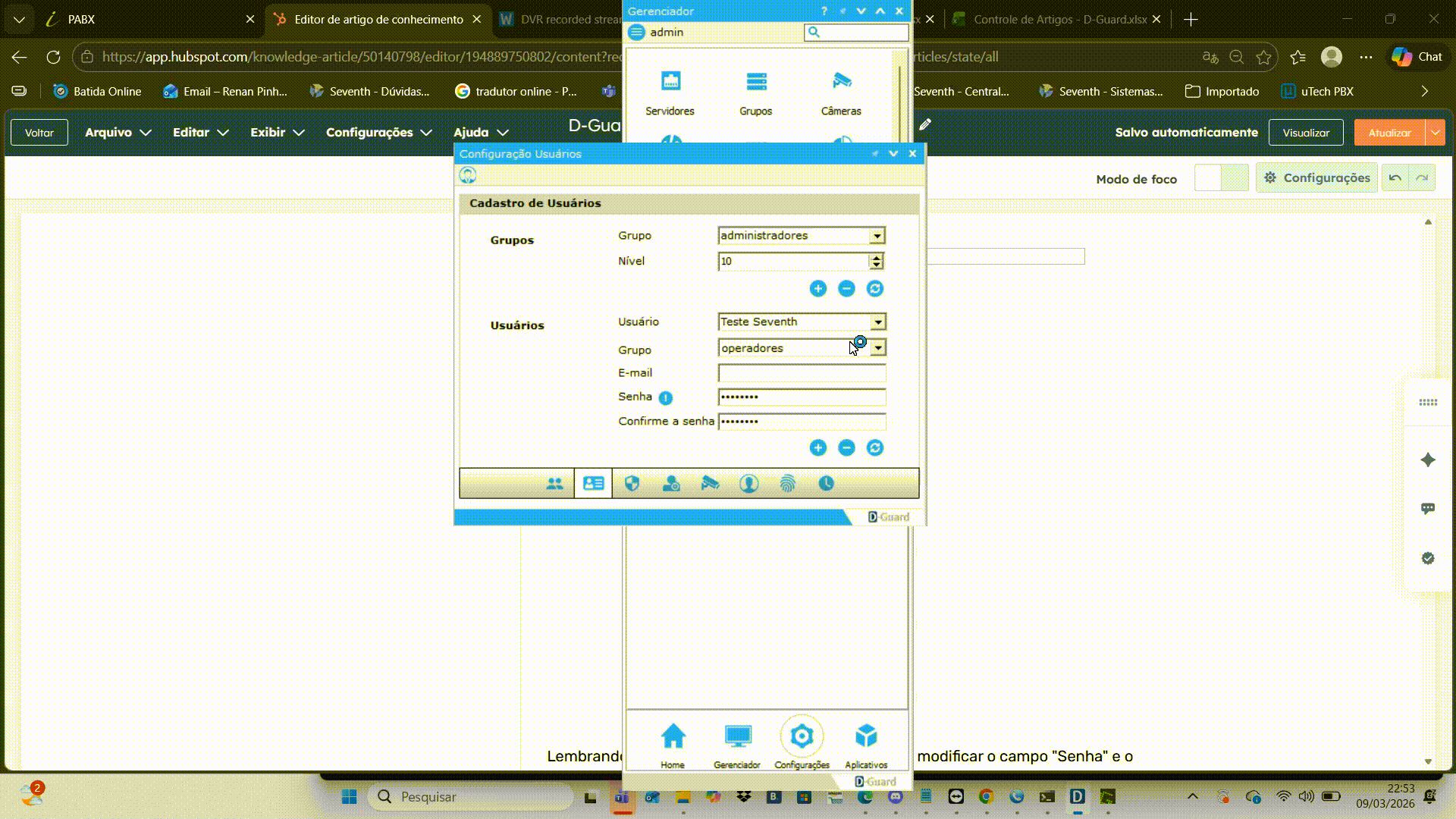The height and width of the screenshot is (819, 1456).
Task: Toggle the Modo de foco switch
Action: pos(1221,178)
